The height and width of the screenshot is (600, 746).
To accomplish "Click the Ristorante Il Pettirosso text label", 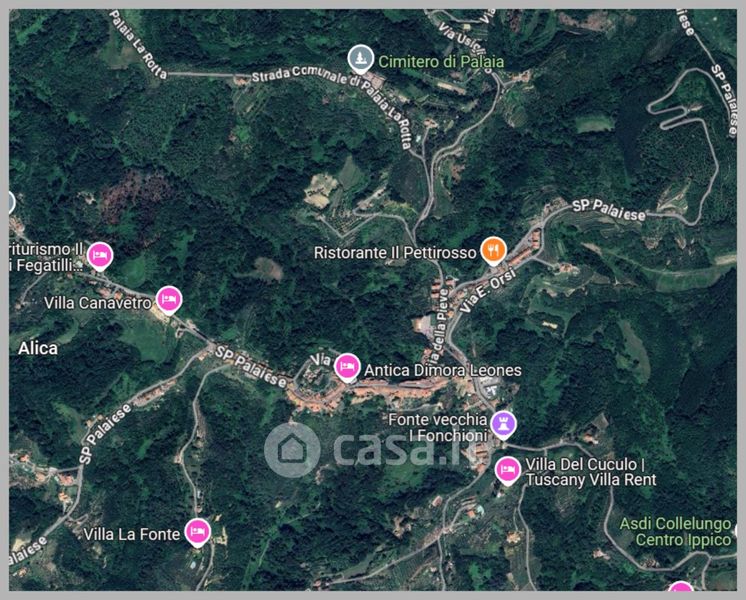I will 395,253.
